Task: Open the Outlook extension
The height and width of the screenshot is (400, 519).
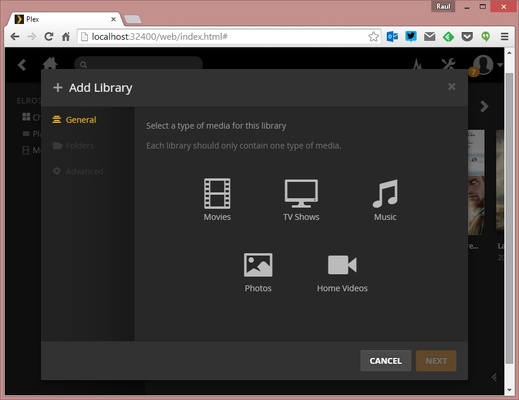Action: [x=392, y=36]
